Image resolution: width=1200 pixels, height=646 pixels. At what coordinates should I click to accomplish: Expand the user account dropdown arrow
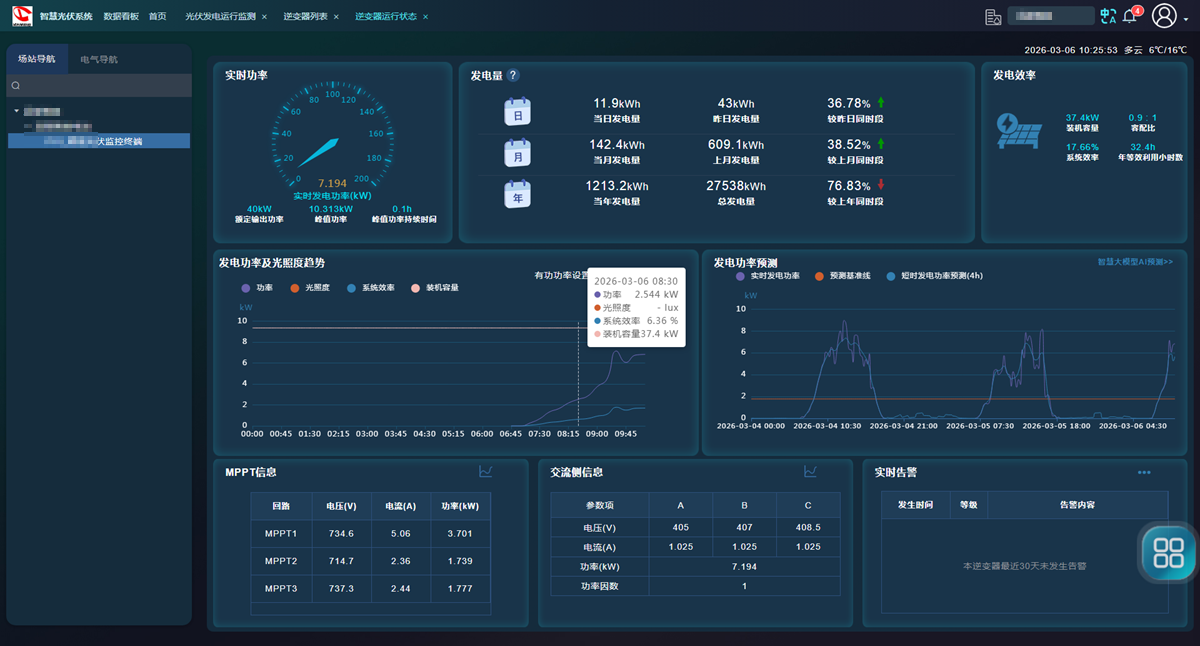pyautogui.click(x=1186, y=17)
